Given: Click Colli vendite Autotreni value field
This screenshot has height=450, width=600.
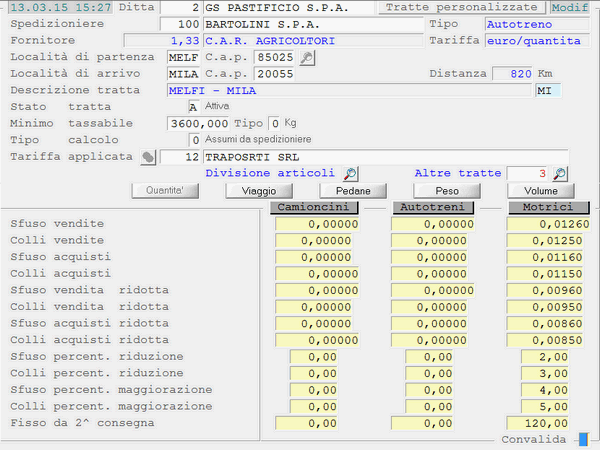Looking at the screenshot, I should tap(429, 241).
